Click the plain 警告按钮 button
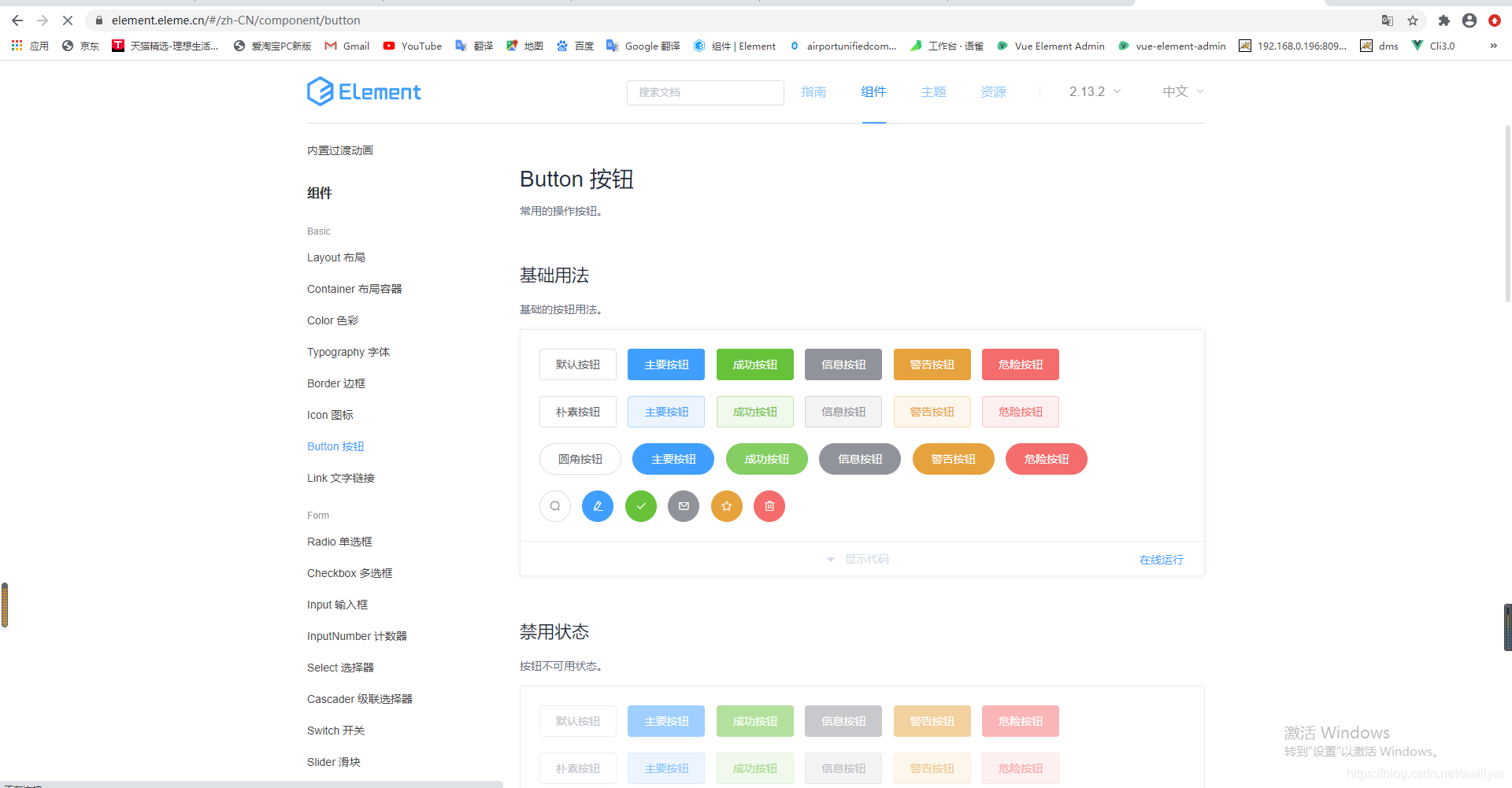This screenshot has width=1512, height=788. tap(932, 412)
